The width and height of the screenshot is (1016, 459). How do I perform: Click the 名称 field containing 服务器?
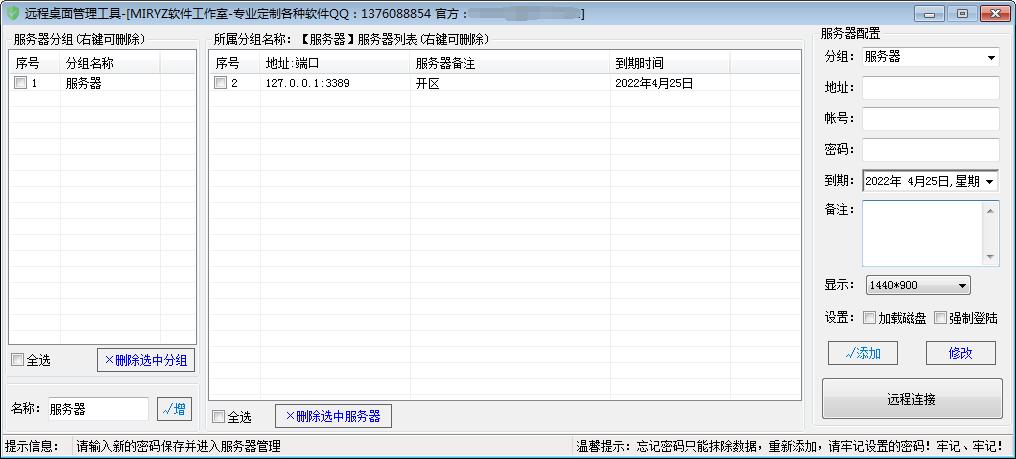pyautogui.click(x=98, y=409)
